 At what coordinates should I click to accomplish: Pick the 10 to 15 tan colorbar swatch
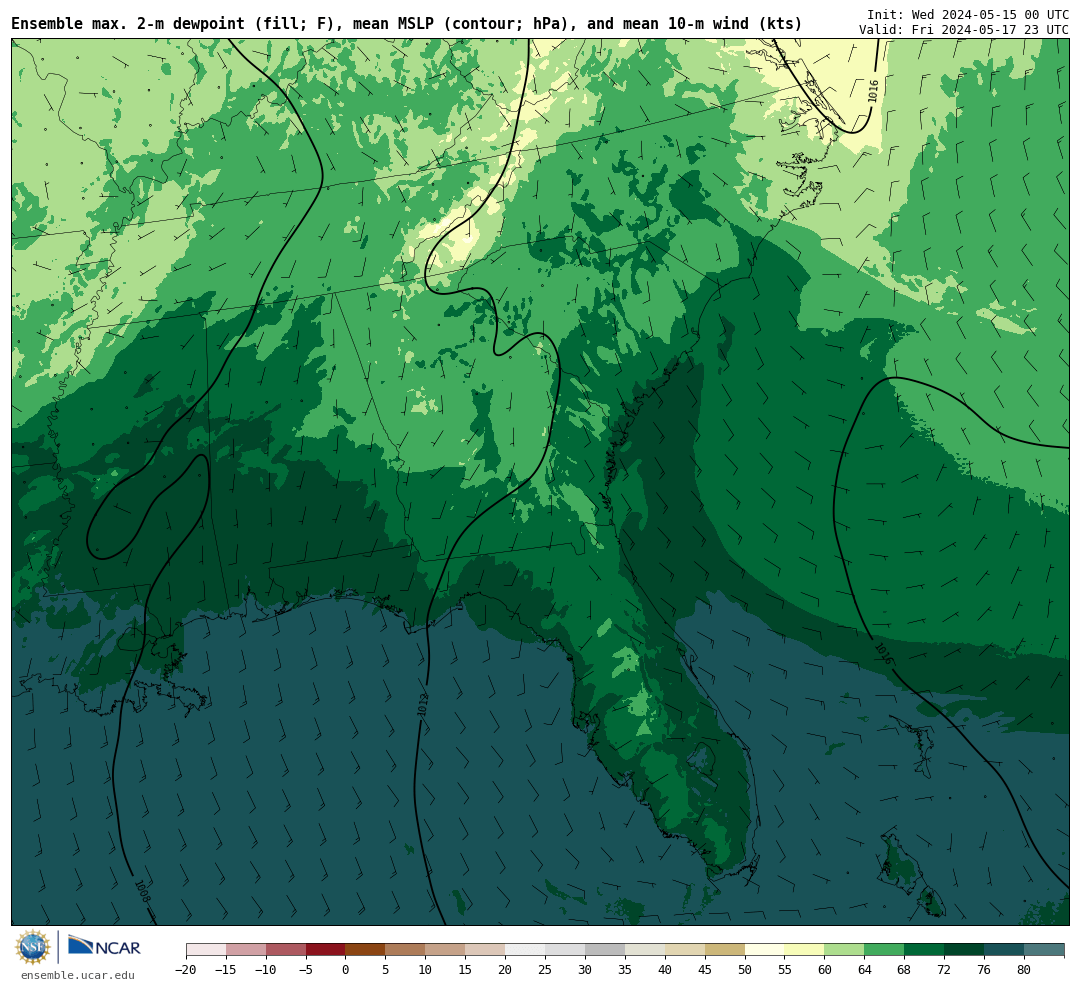click(446, 949)
